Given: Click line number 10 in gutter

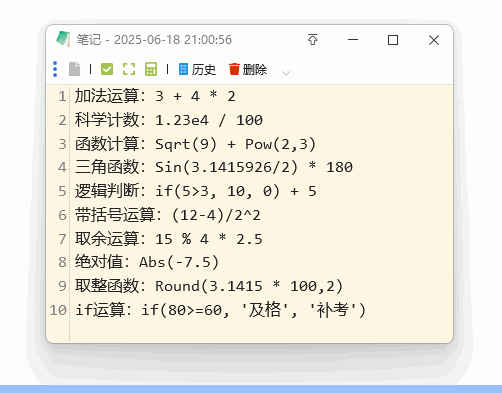Looking at the screenshot, I should [x=58, y=310].
